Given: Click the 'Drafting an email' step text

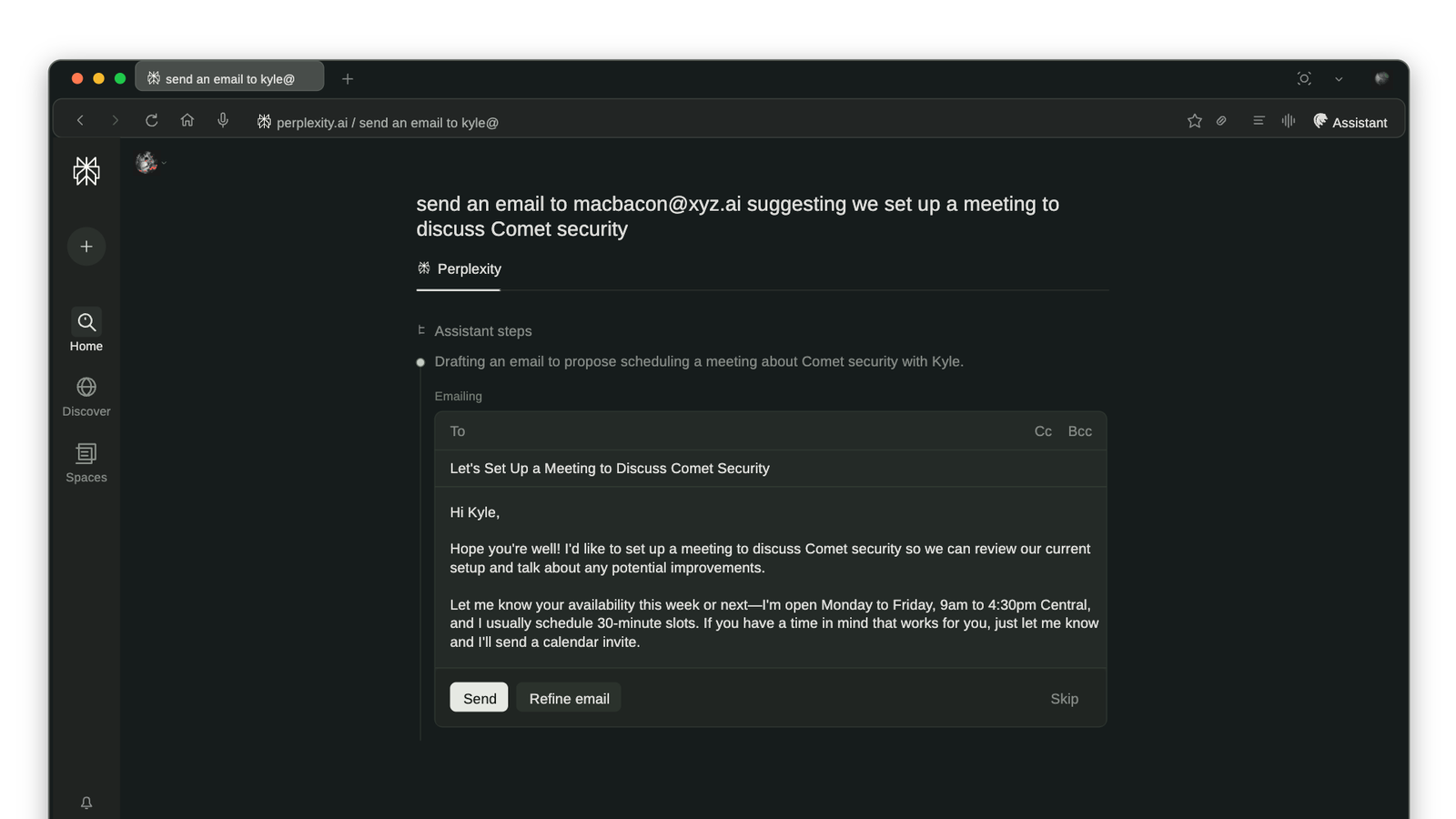Looking at the screenshot, I should (699, 361).
